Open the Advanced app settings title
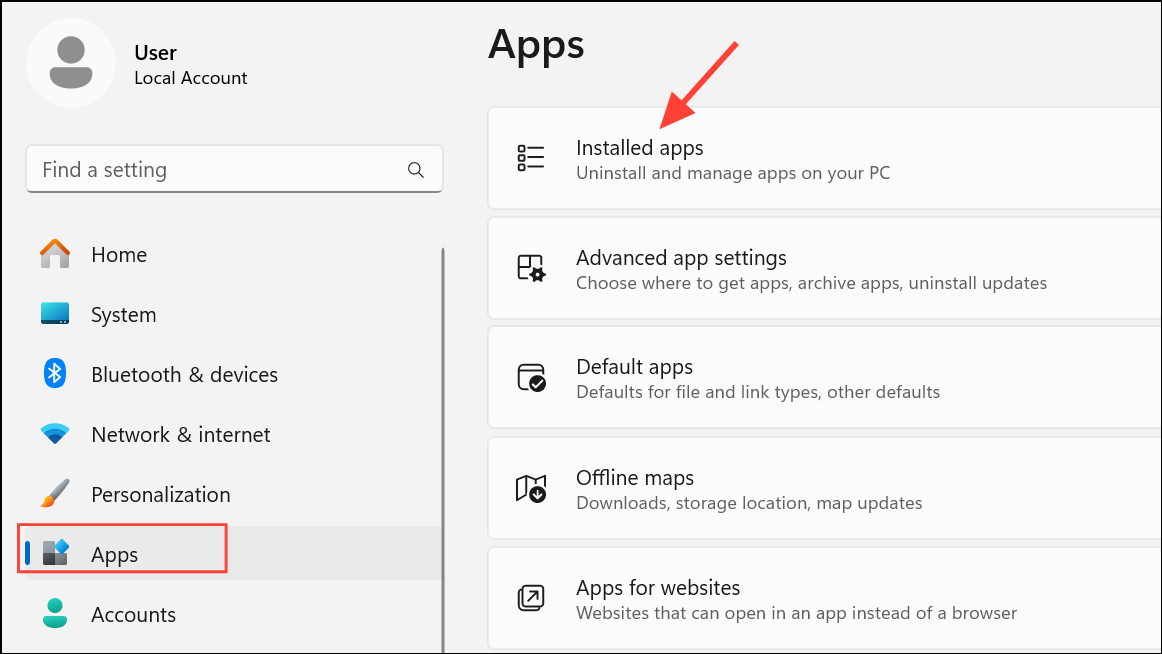Screen dimensions: 1162x654 point(681,258)
